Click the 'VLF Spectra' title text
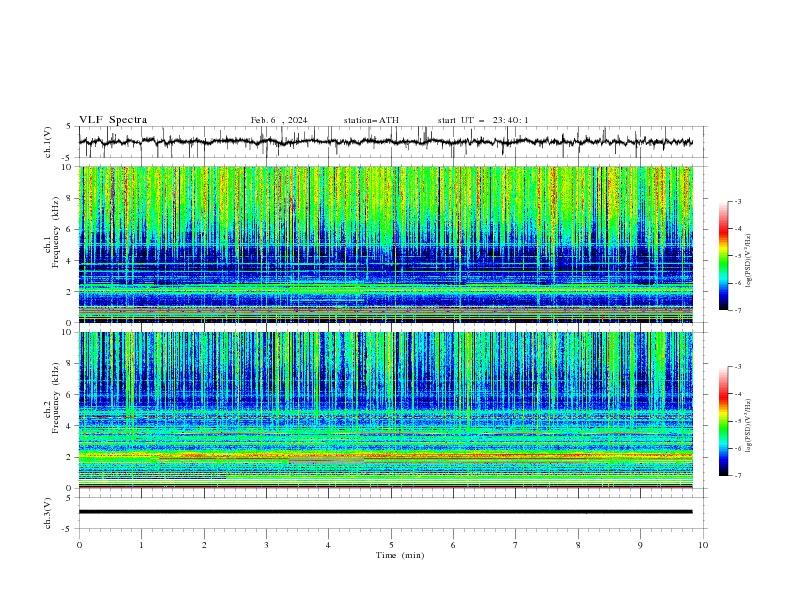Screen dimensions: 792x612 113,120
